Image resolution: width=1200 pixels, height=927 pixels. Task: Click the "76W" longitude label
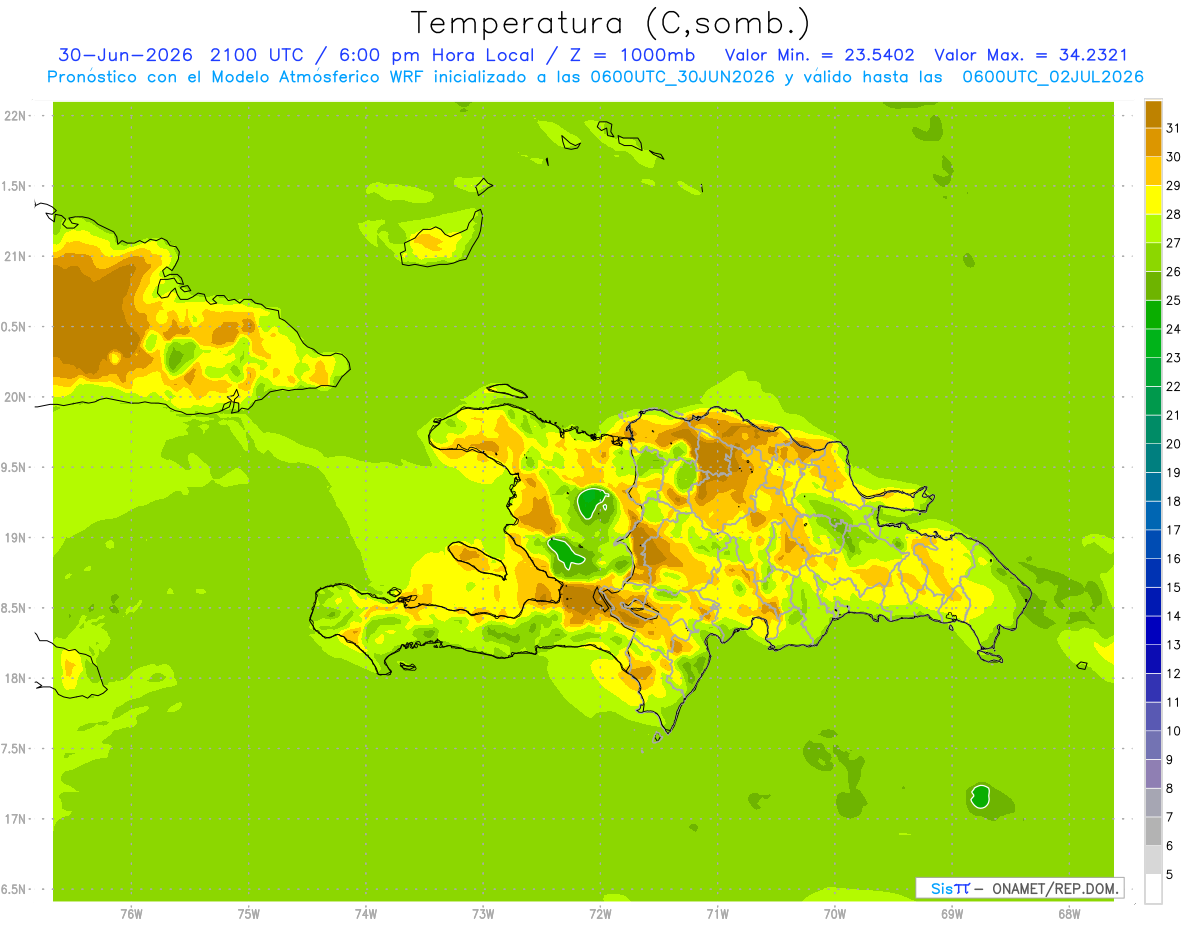131,914
